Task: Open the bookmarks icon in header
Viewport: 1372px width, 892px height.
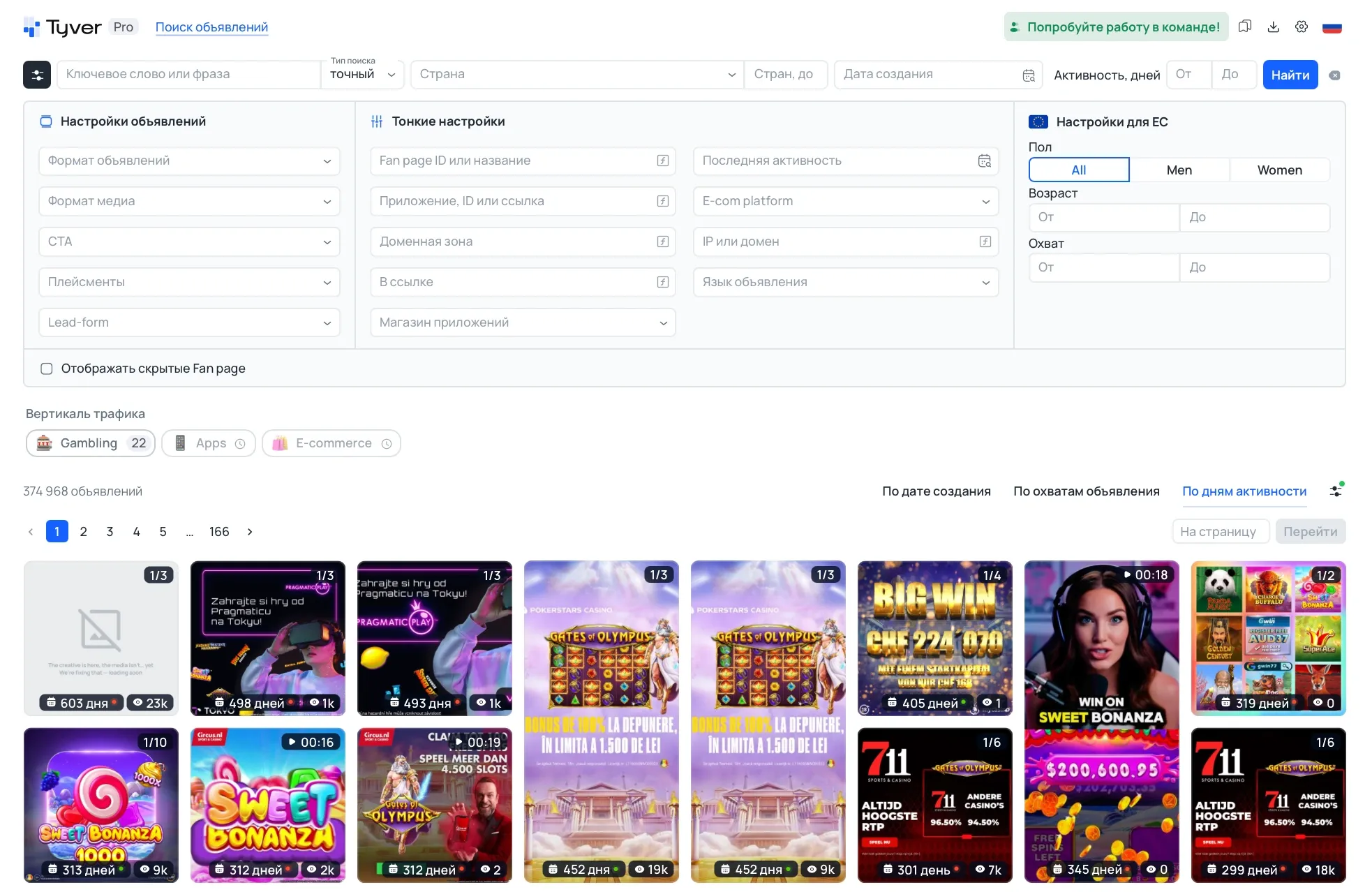Action: pyautogui.click(x=1245, y=27)
